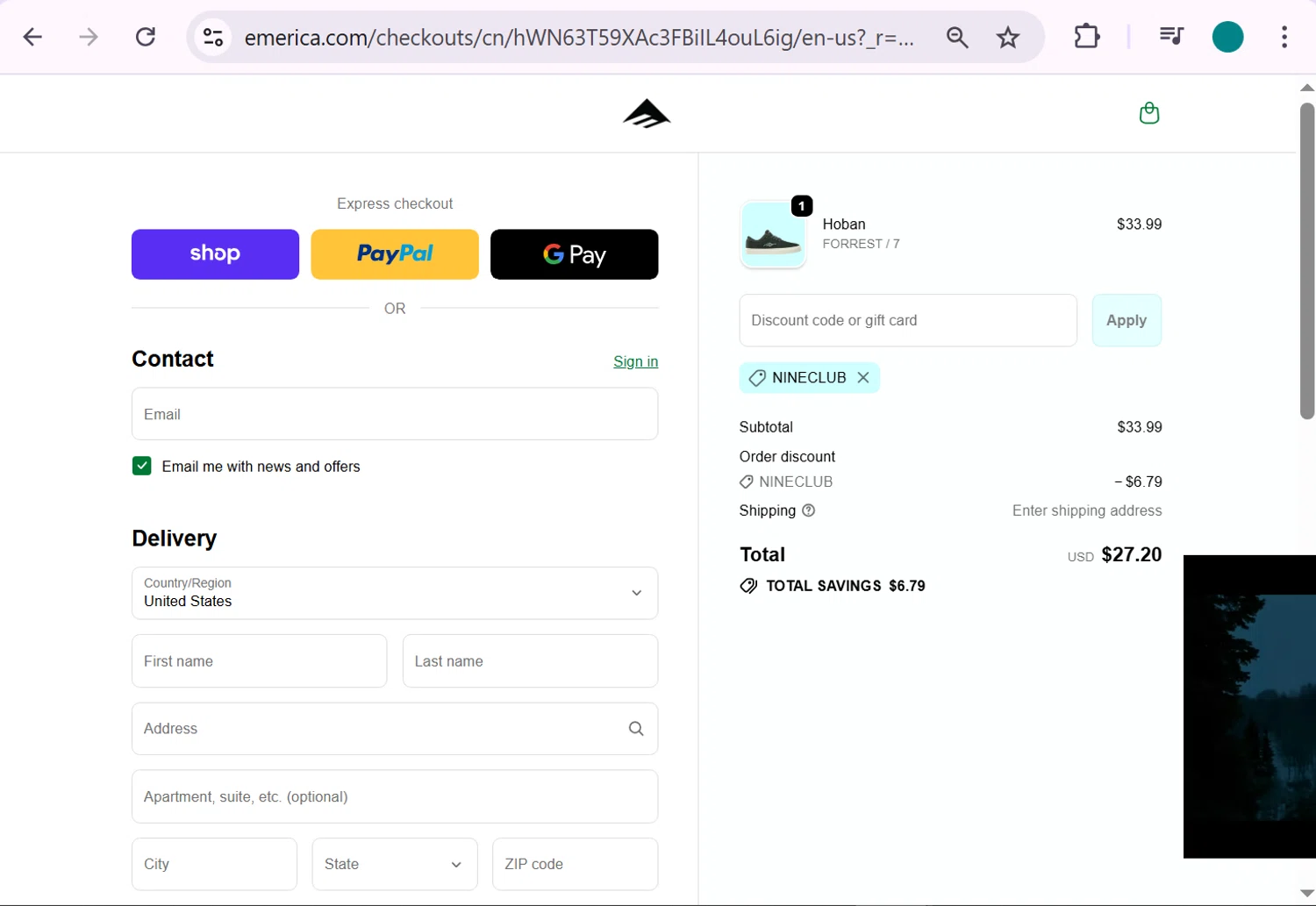Screen dimensions: 1316x906
Task: Click Enter shipping address text
Action: 1087,510
